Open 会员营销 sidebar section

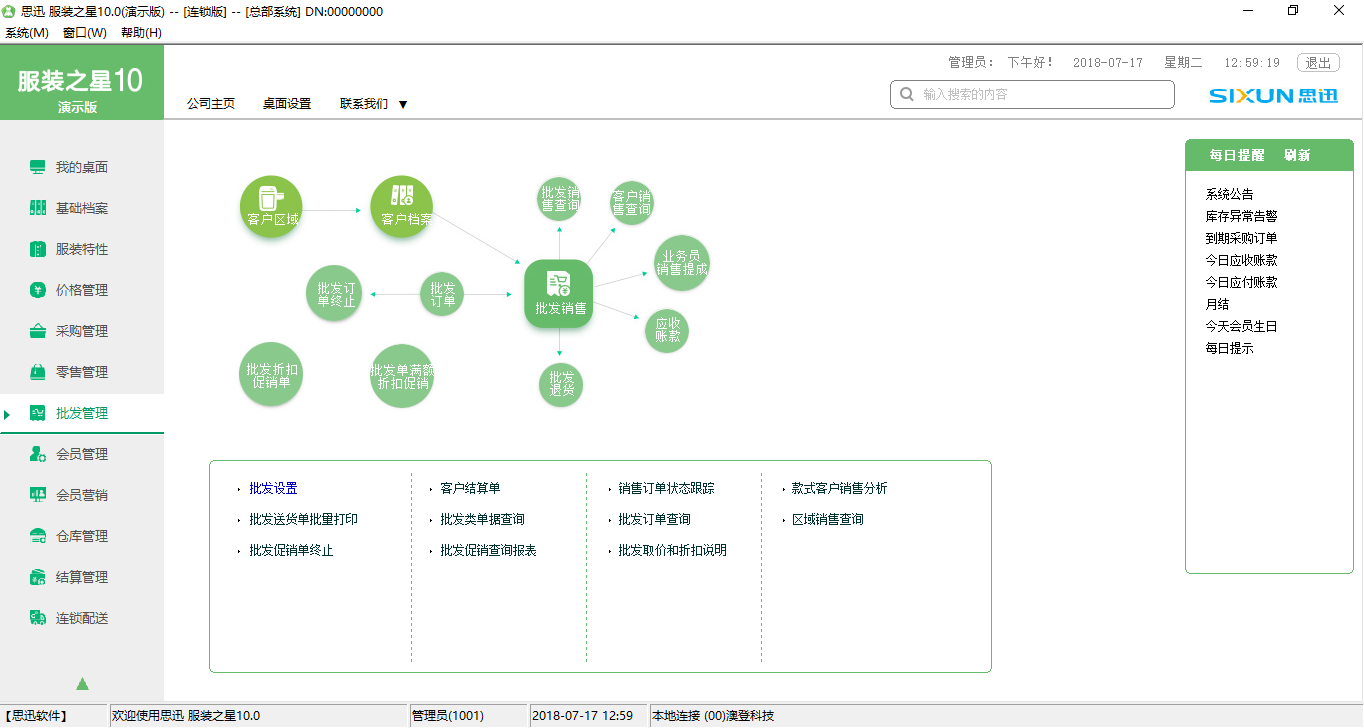82,495
